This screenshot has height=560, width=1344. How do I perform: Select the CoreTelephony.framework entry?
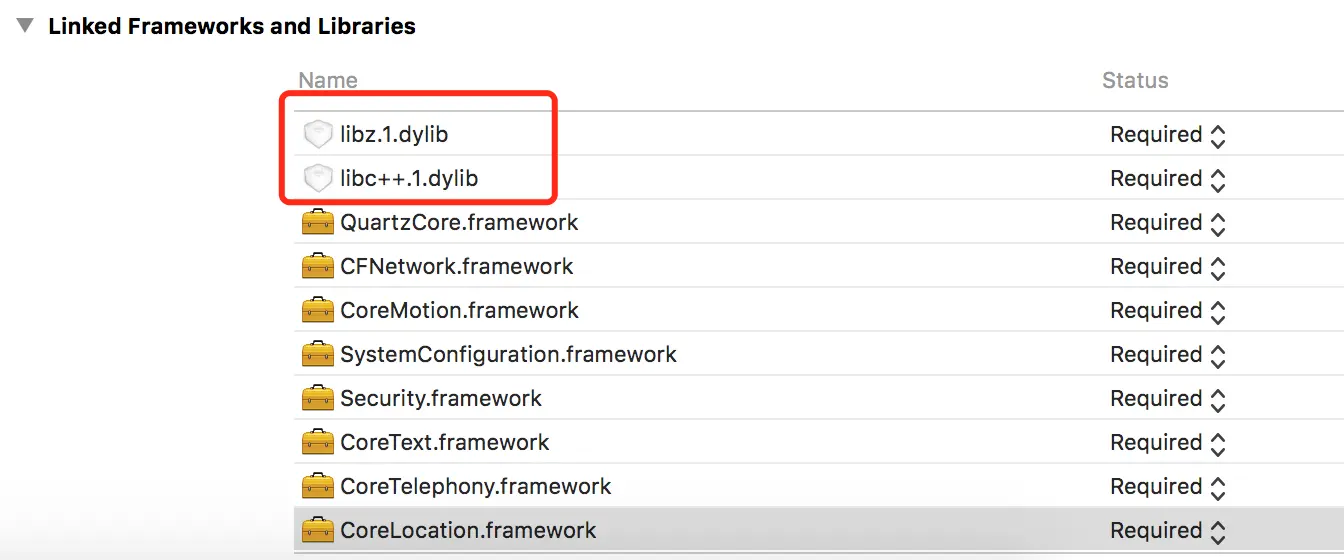coord(475,487)
